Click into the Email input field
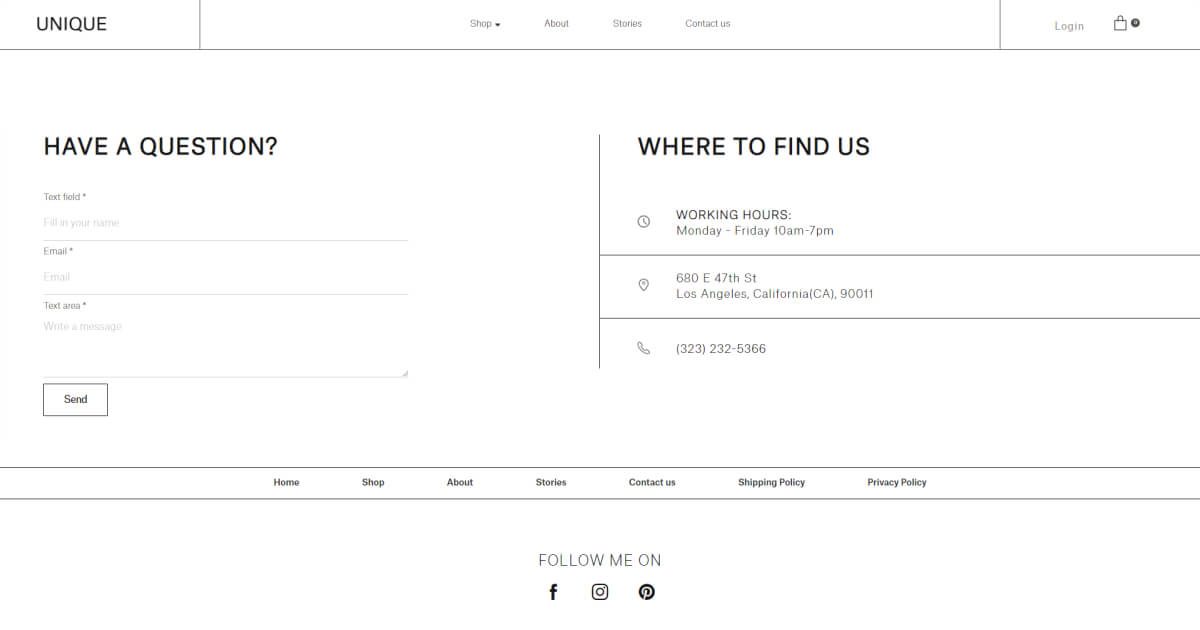Image resolution: width=1200 pixels, height=630 pixels. coord(225,277)
